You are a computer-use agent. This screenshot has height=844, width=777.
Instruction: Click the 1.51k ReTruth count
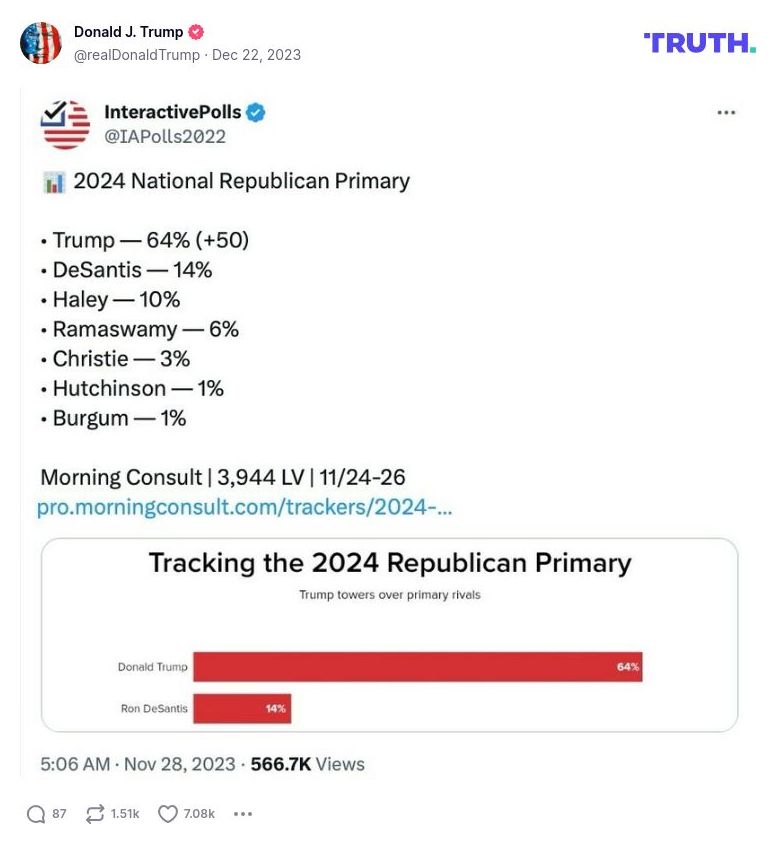[122, 814]
